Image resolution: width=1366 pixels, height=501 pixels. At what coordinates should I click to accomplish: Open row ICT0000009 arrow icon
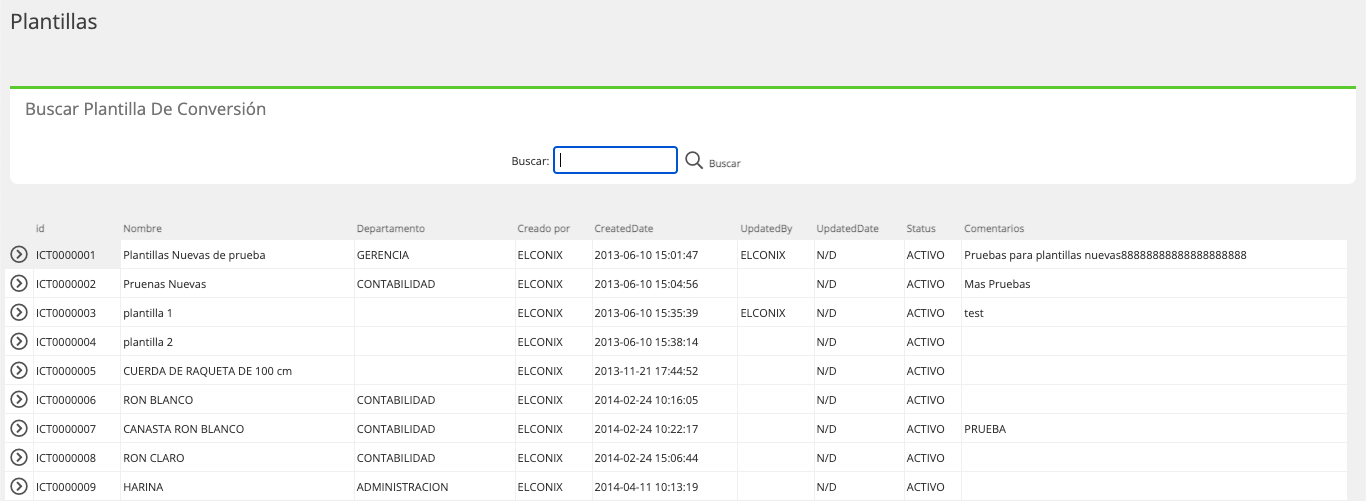click(18, 487)
